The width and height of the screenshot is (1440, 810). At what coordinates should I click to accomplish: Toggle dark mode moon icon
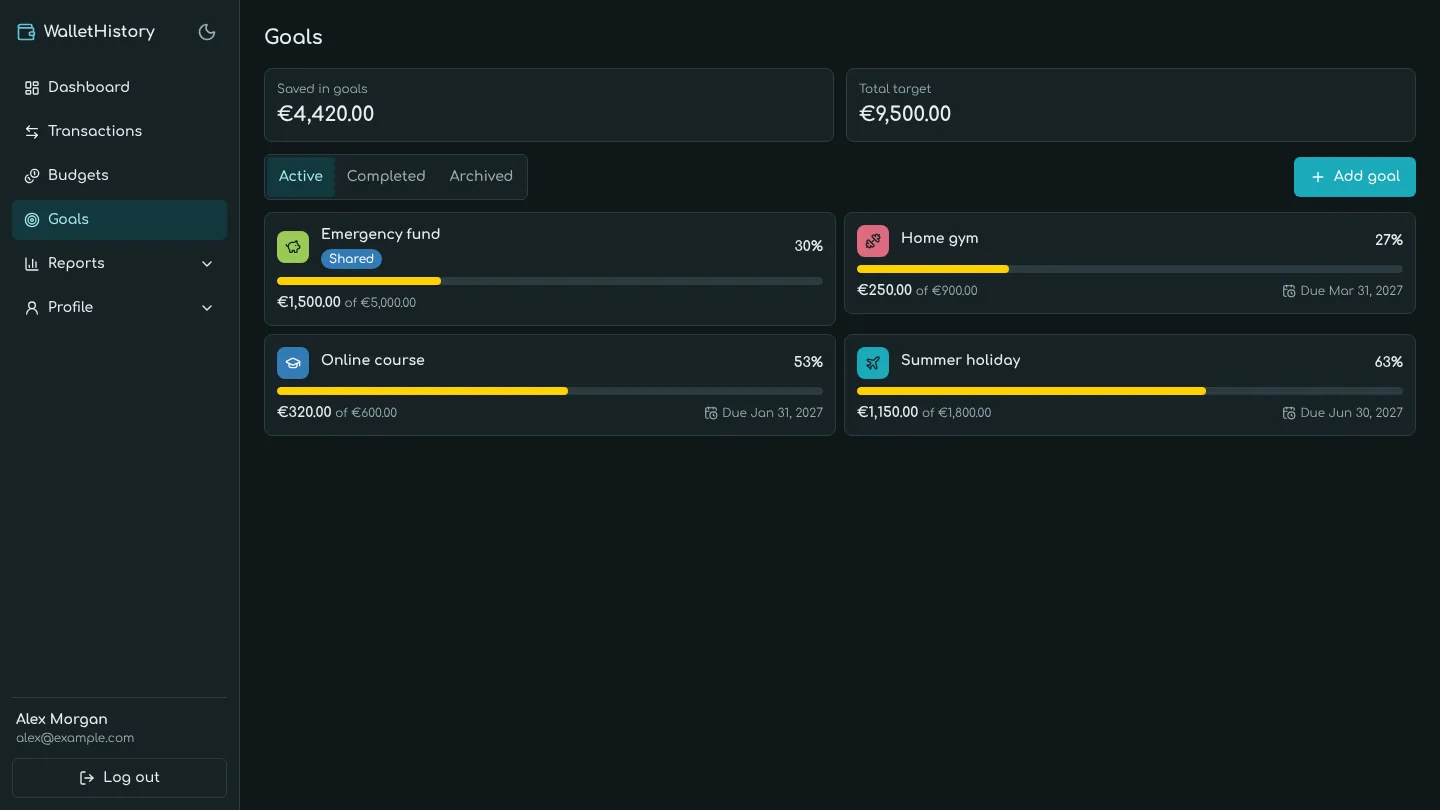(x=207, y=32)
